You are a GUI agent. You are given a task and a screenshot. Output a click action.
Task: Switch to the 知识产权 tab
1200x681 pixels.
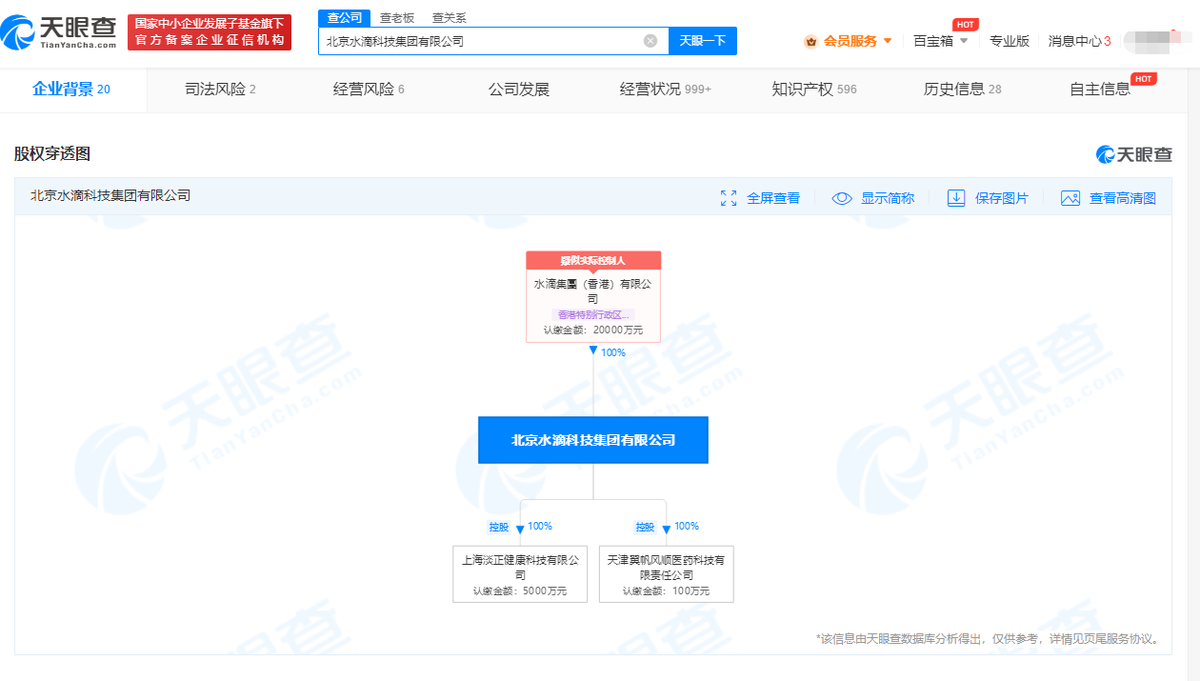(x=814, y=89)
